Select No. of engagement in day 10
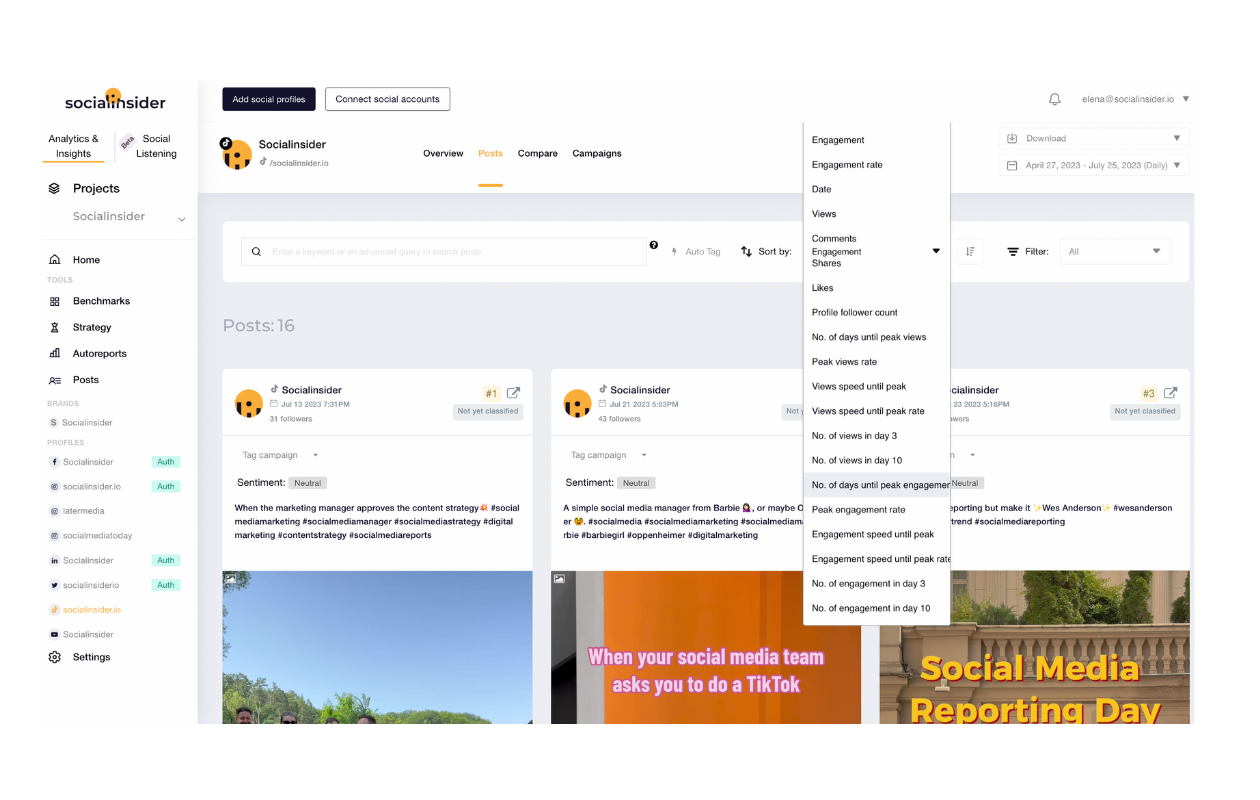The height and width of the screenshot is (800, 1260). click(x=876, y=608)
